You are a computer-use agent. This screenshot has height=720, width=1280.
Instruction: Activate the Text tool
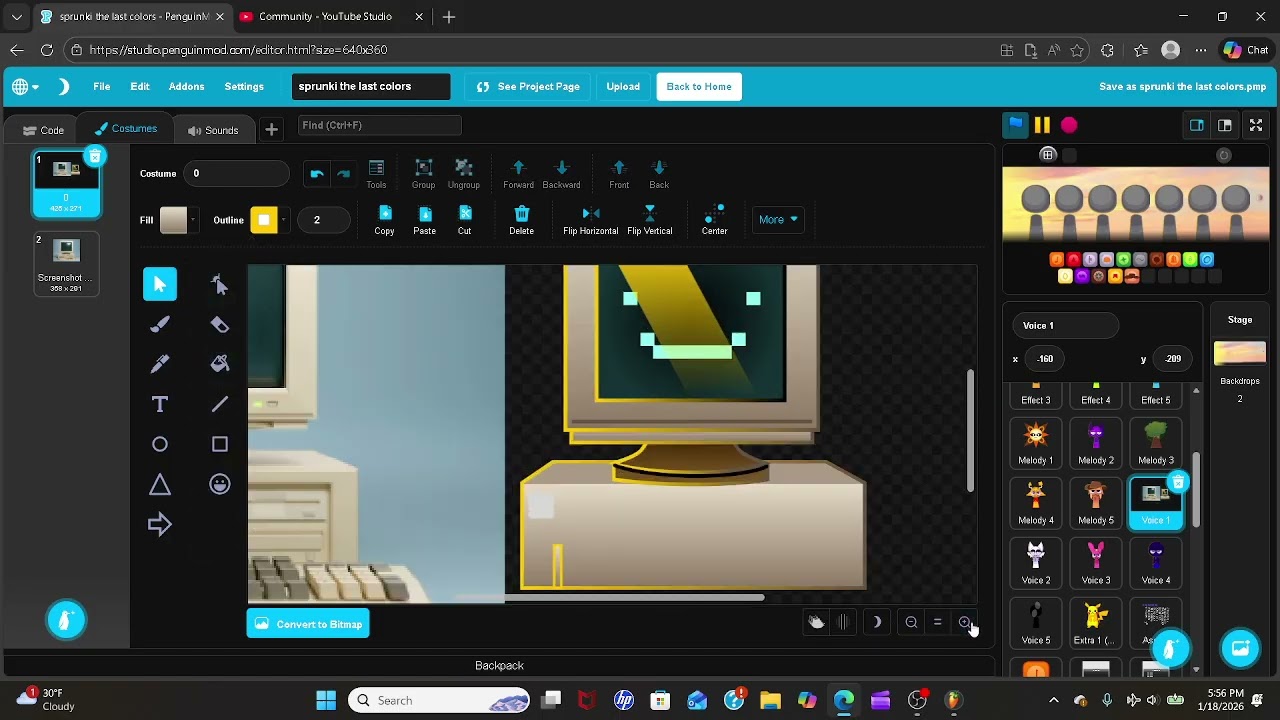click(x=160, y=404)
